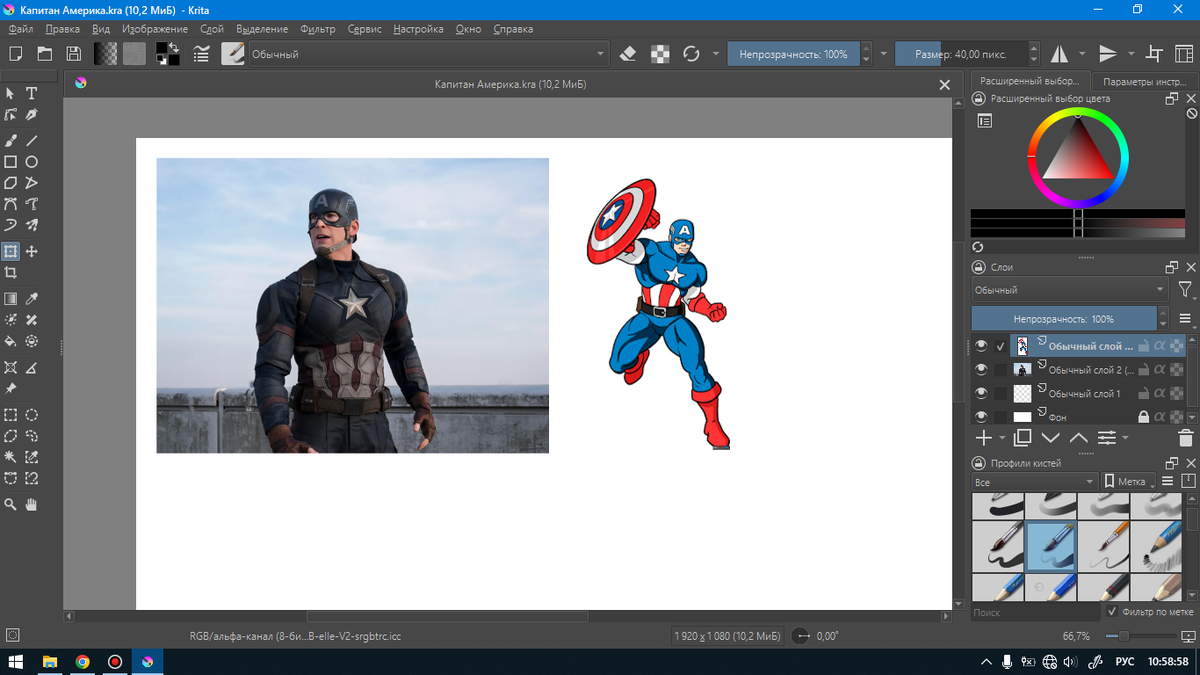This screenshot has height=675, width=1200.
Task: Toggle horizontal mirror mode
Action: (1059, 54)
